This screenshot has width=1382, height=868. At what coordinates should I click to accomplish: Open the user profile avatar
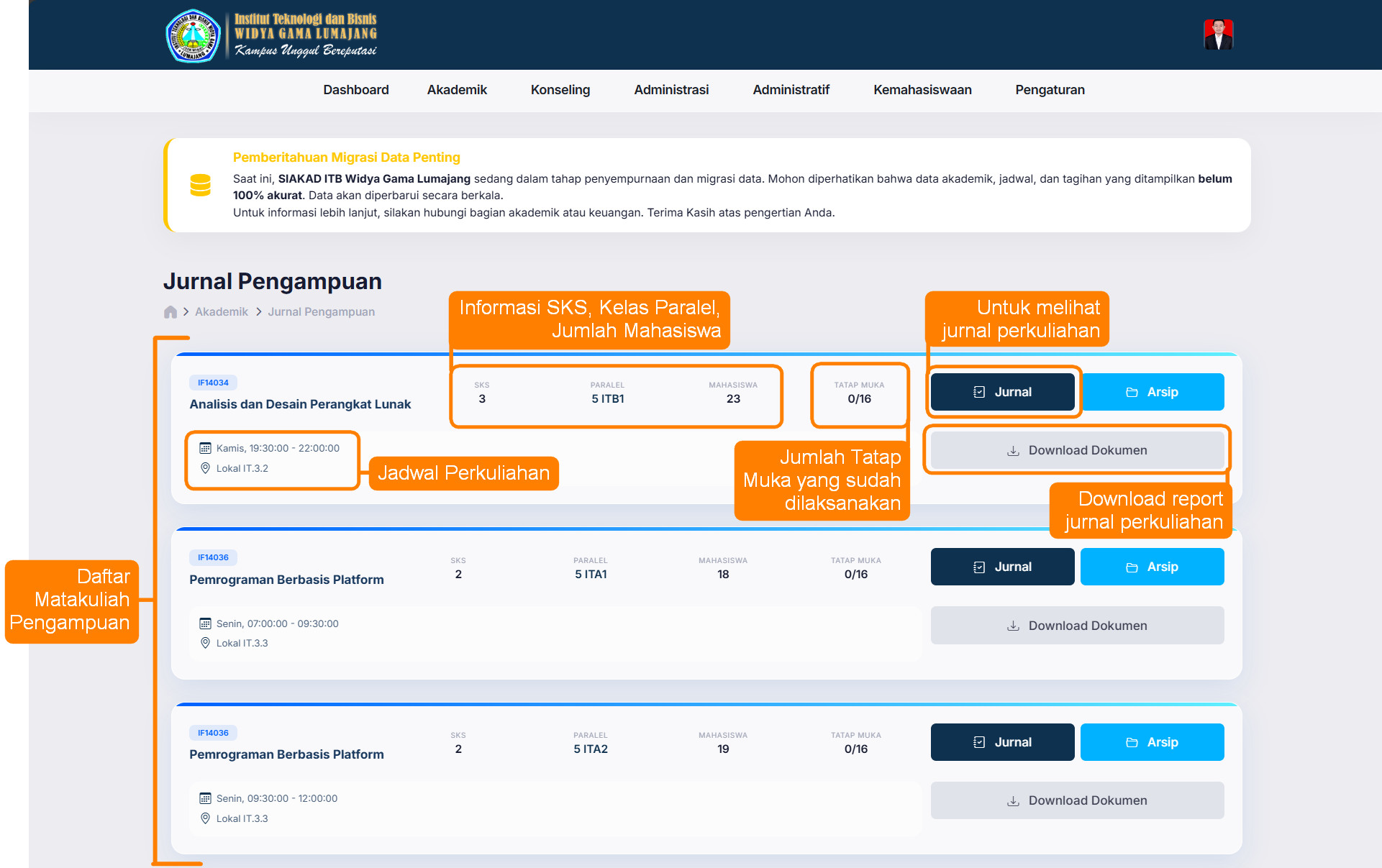(x=1218, y=35)
